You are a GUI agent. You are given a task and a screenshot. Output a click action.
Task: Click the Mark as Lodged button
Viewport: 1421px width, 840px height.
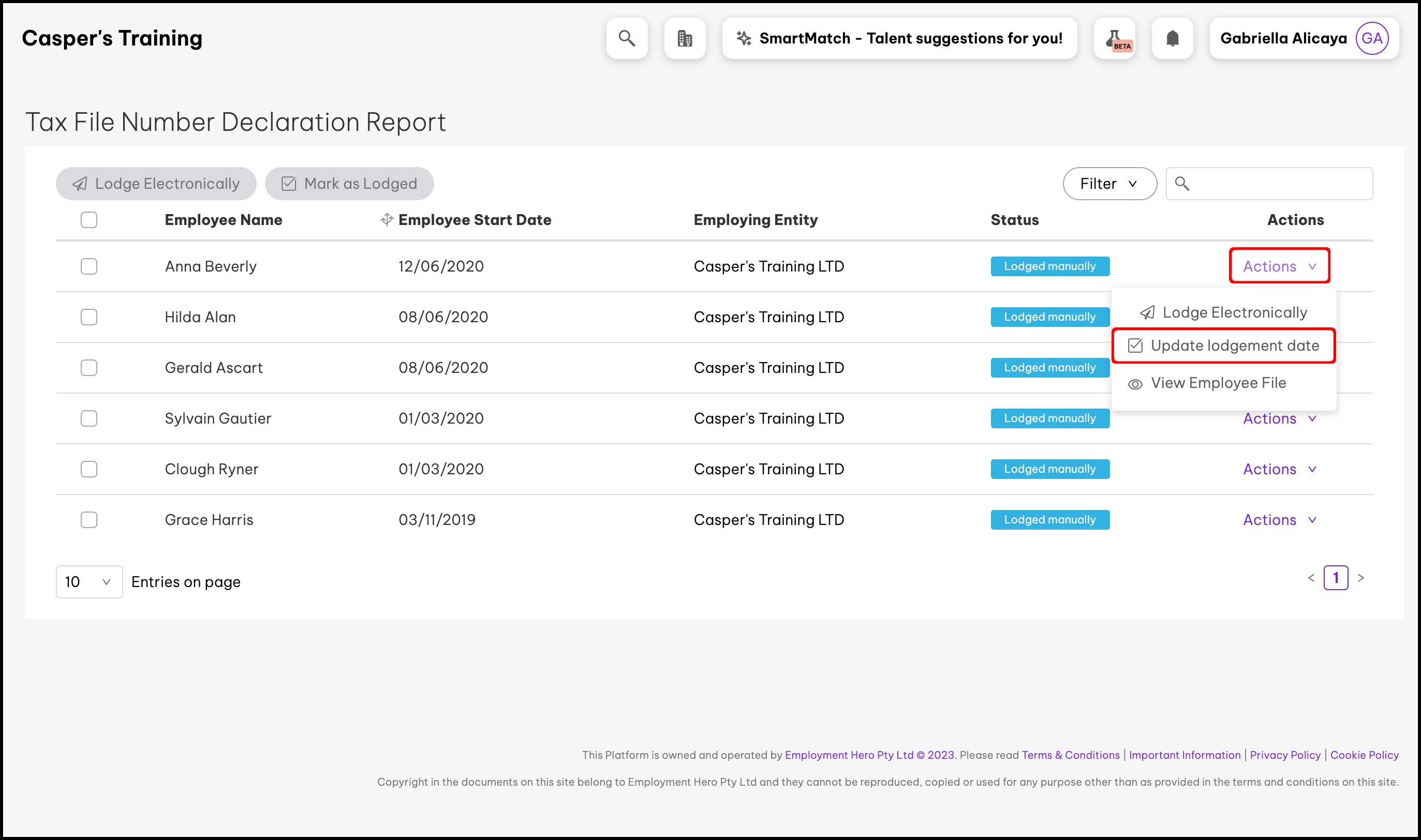(349, 184)
